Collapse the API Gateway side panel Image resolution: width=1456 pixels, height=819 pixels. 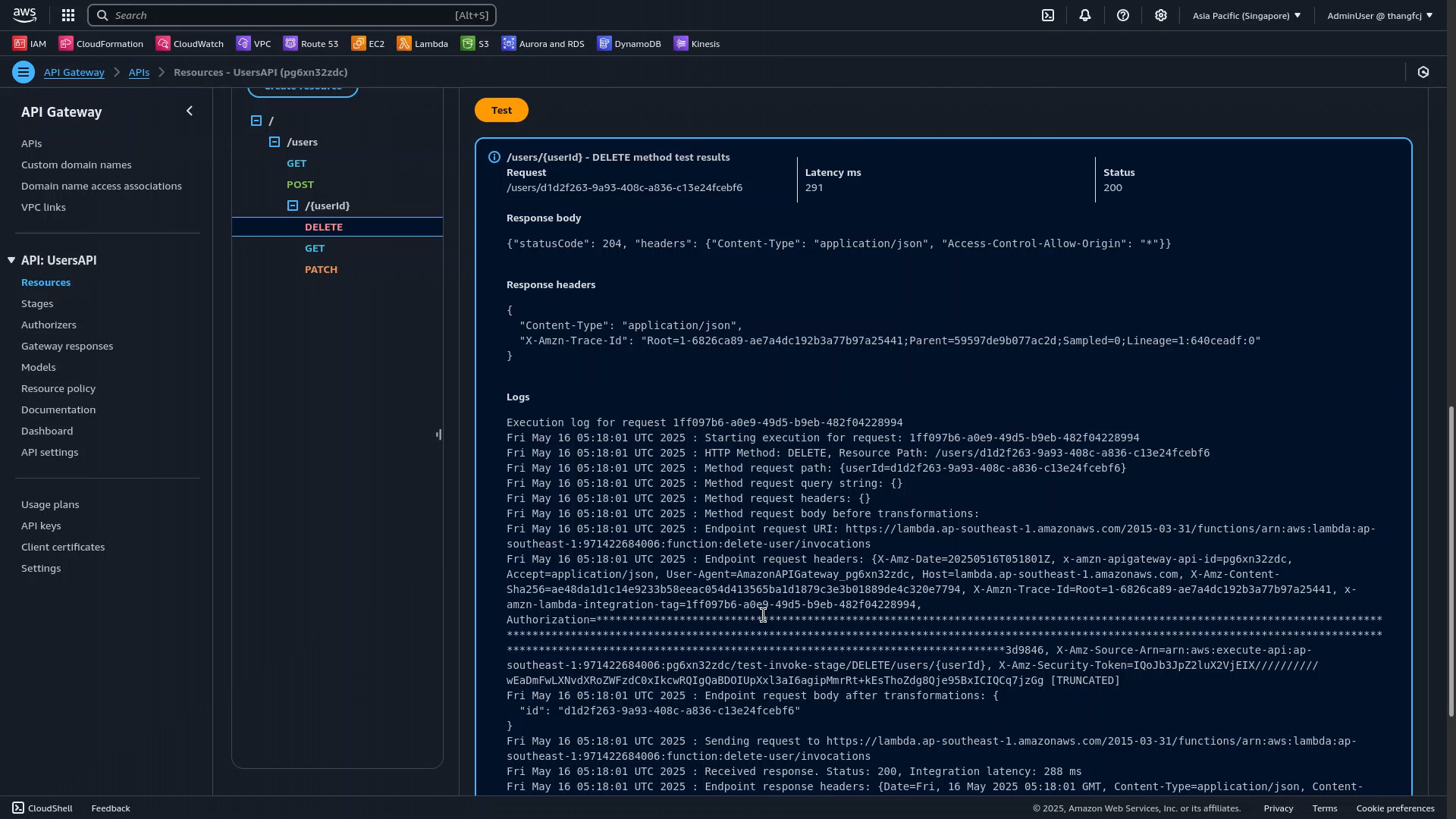(x=190, y=111)
